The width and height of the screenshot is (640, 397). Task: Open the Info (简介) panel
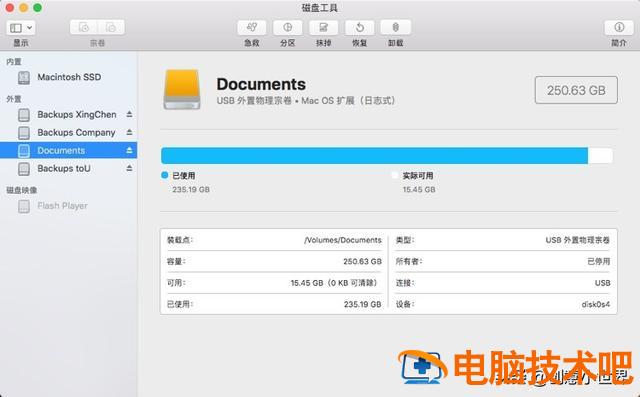[x=619, y=27]
